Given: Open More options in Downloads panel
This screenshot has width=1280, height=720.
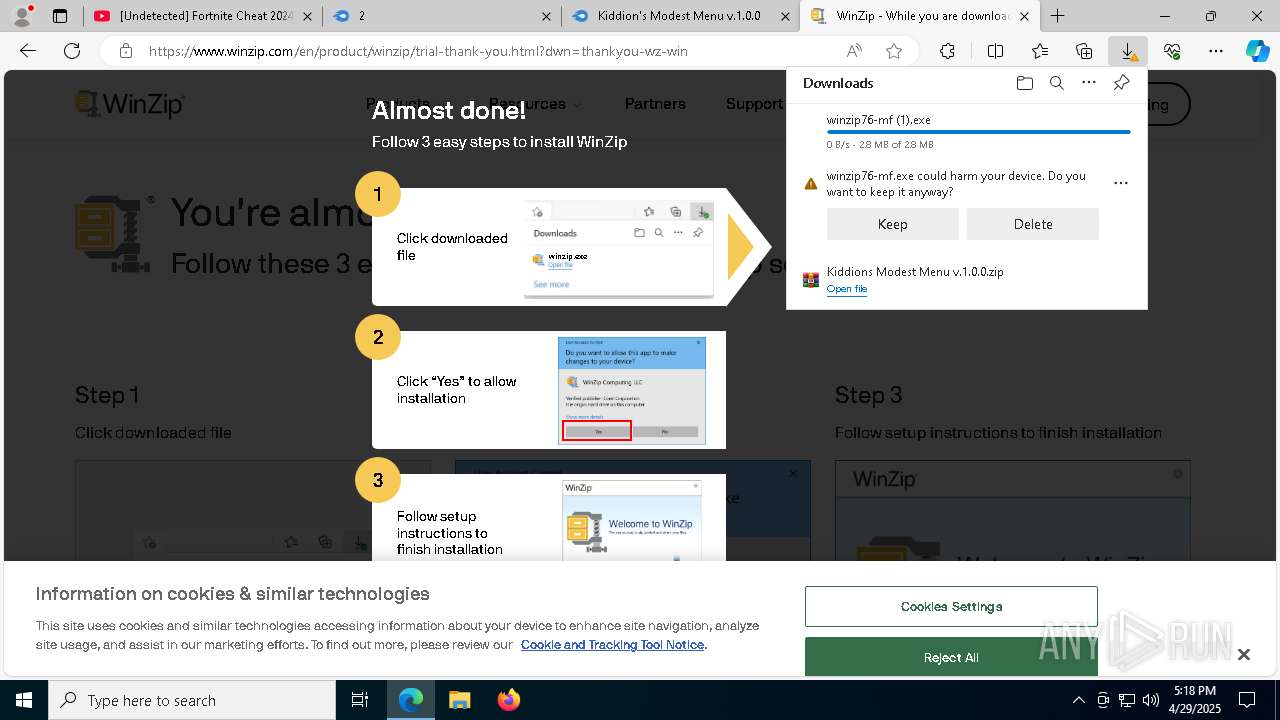Looking at the screenshot, I should pos(1089,83).
